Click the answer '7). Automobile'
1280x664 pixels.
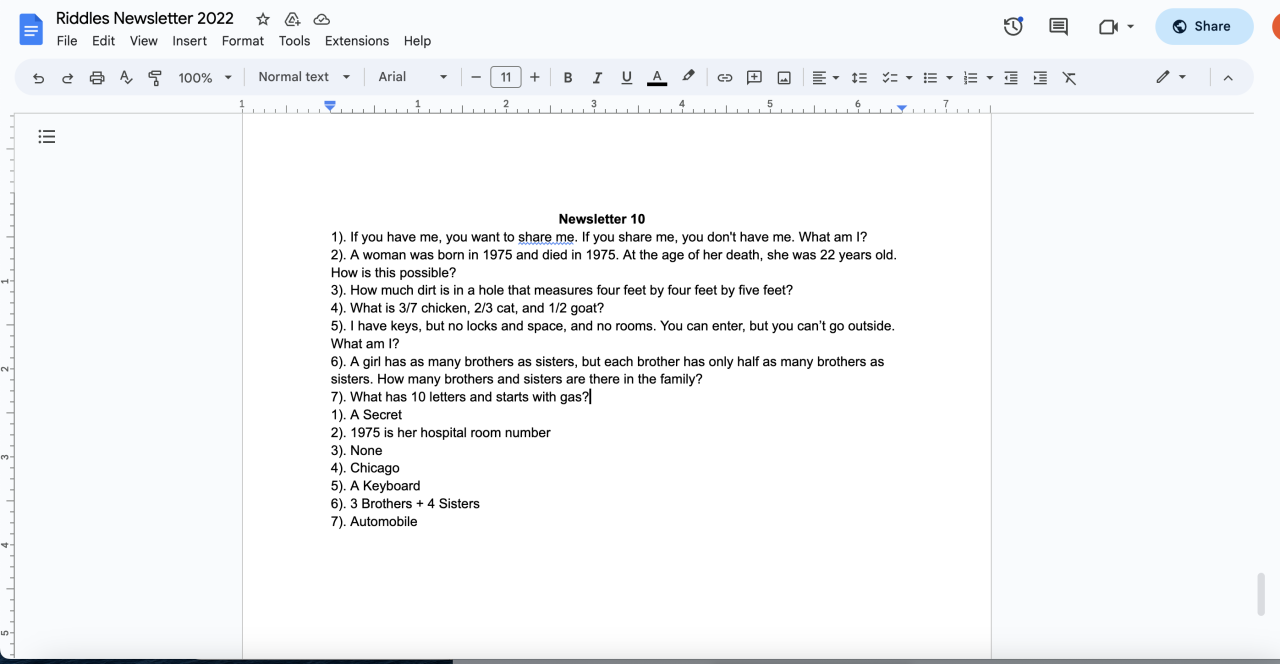pos(374,522)
